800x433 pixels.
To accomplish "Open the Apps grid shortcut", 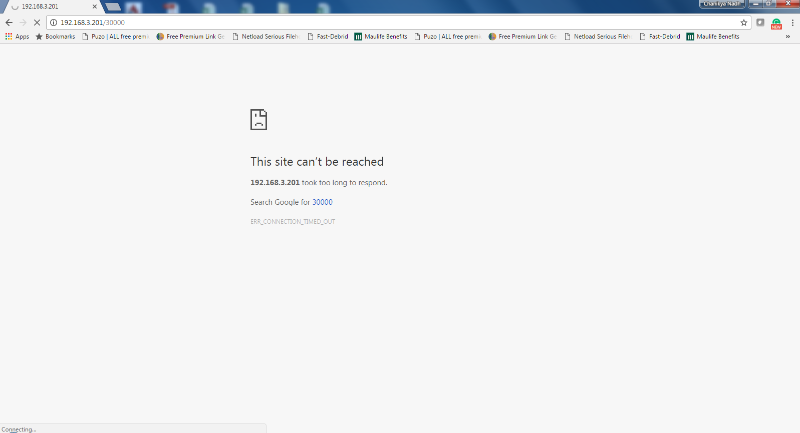I will (17, 36).
